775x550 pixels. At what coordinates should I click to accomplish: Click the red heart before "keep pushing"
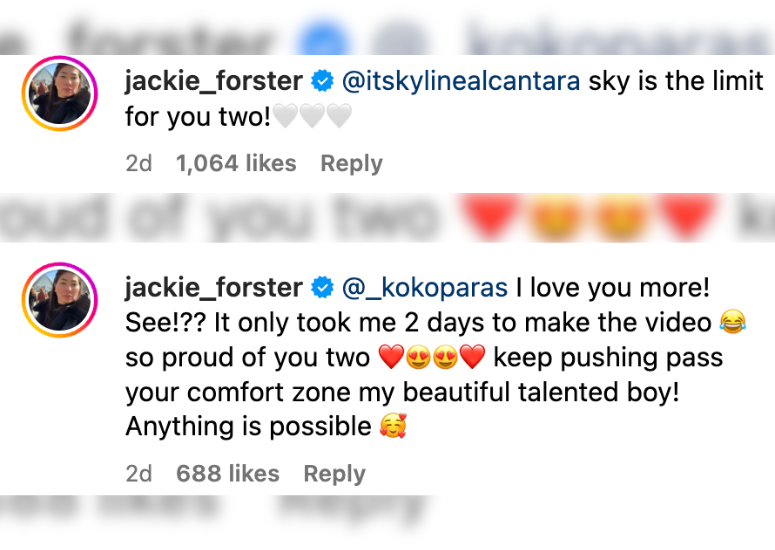pyautogui.click(x=472, y=358)
